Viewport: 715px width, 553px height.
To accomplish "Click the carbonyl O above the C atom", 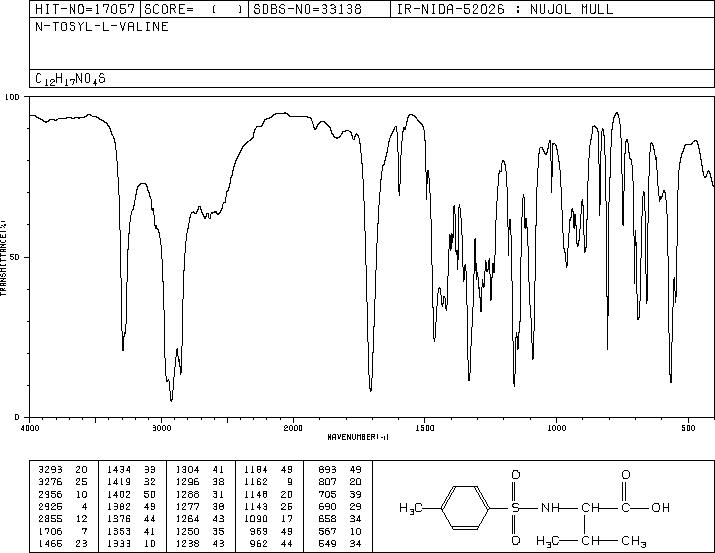I will coord(626,475).
